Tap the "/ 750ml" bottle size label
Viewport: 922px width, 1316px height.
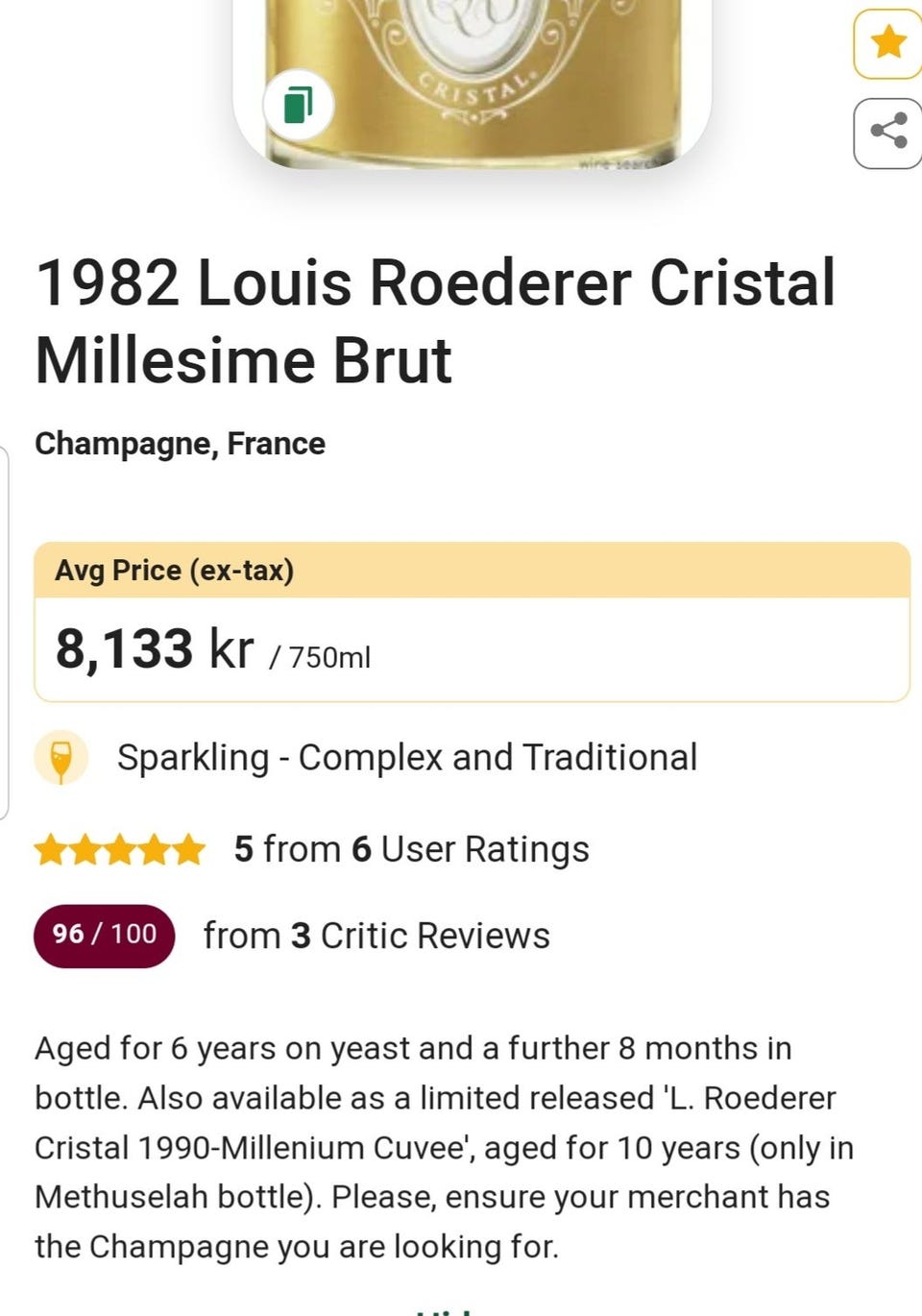click(x=321, y=658)
